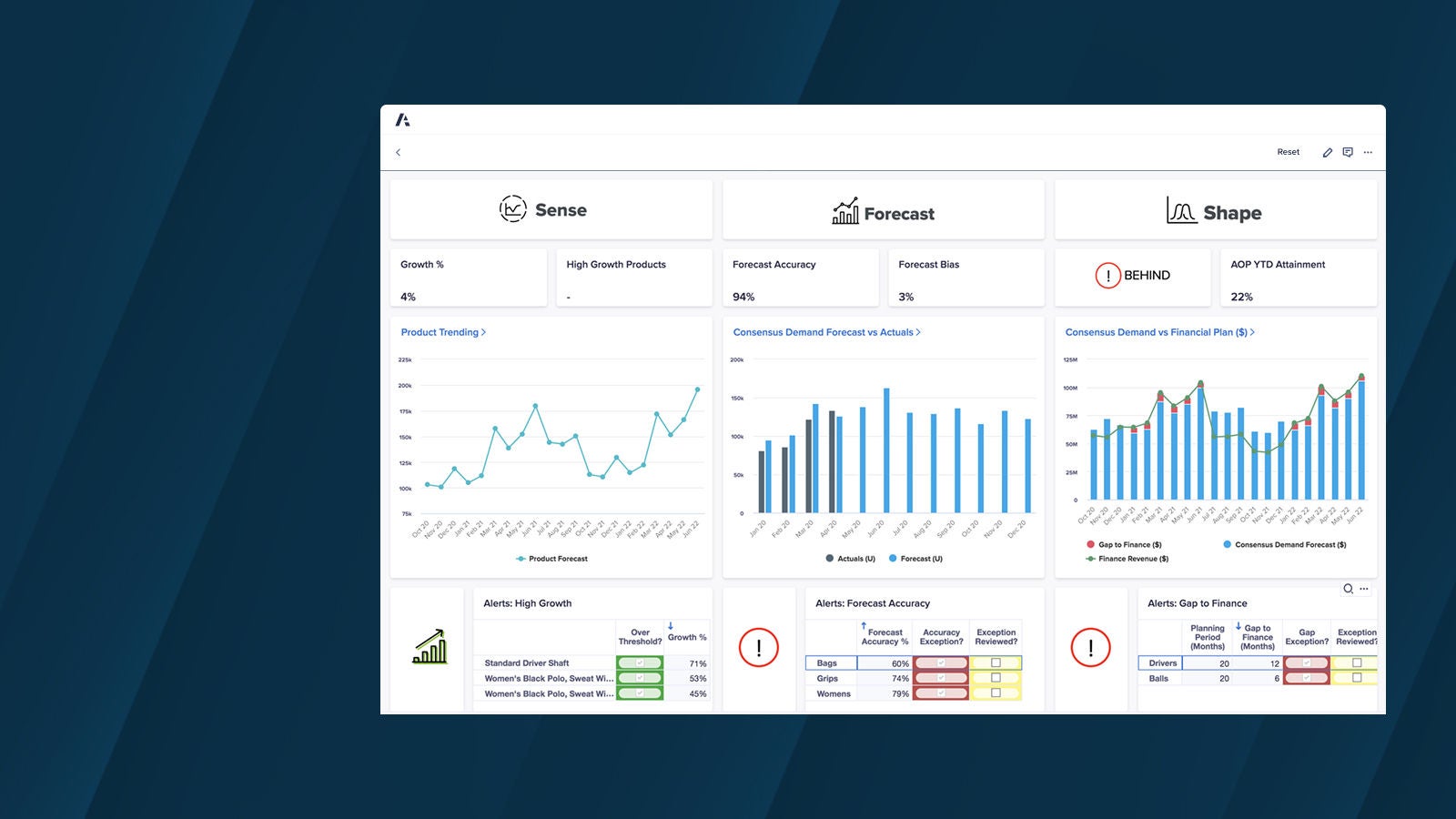Click the red BEHIND alert icon
Viewport: 1456px width, 819px height.
coord(1107,276)
